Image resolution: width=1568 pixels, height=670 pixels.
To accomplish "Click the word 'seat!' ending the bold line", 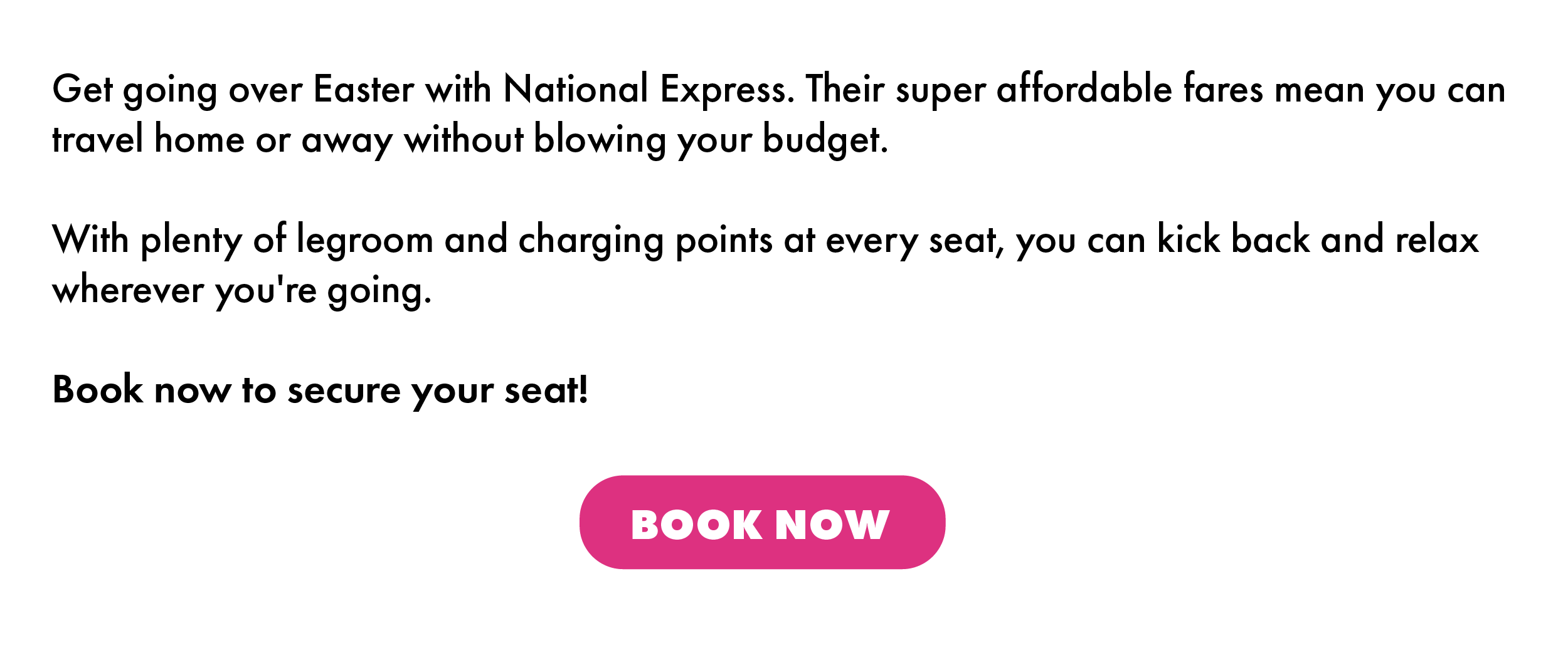I will [x=546, y=390].
